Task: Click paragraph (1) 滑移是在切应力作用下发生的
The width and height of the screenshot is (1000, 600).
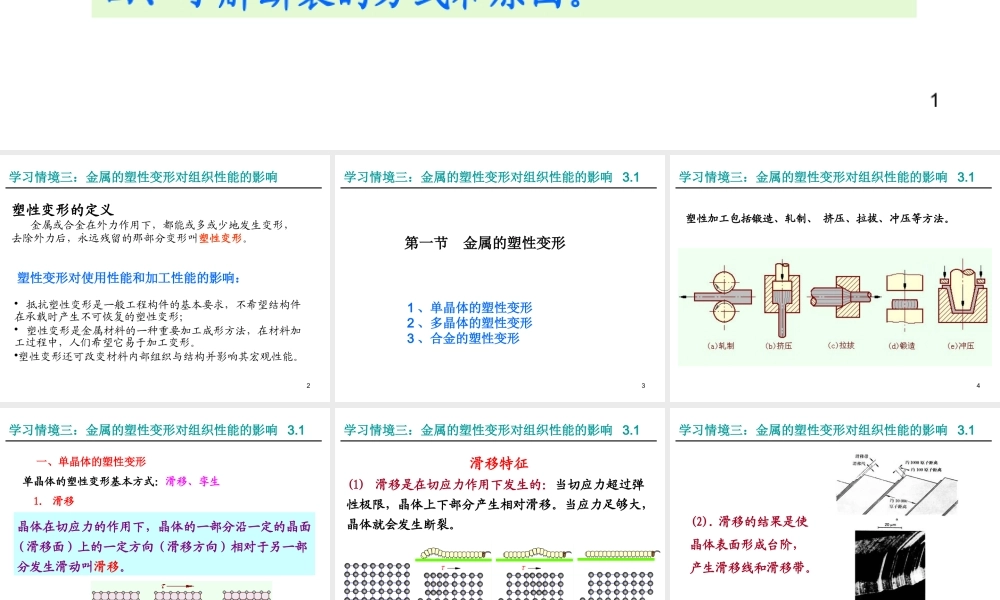Action: tap(497, 504)
